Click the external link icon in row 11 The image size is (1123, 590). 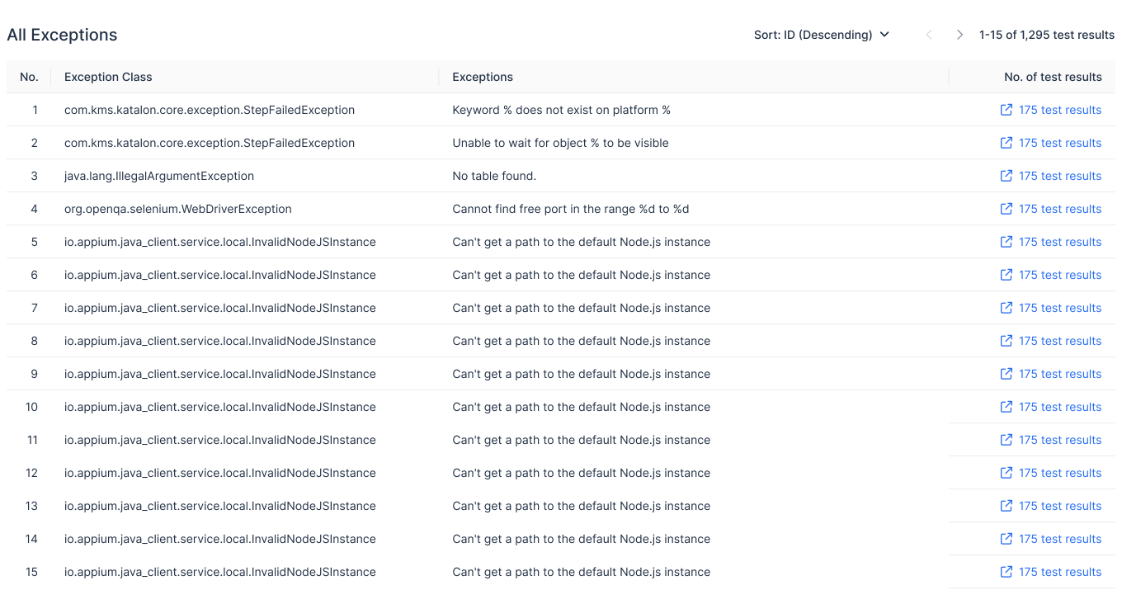tap(1006, 440)
